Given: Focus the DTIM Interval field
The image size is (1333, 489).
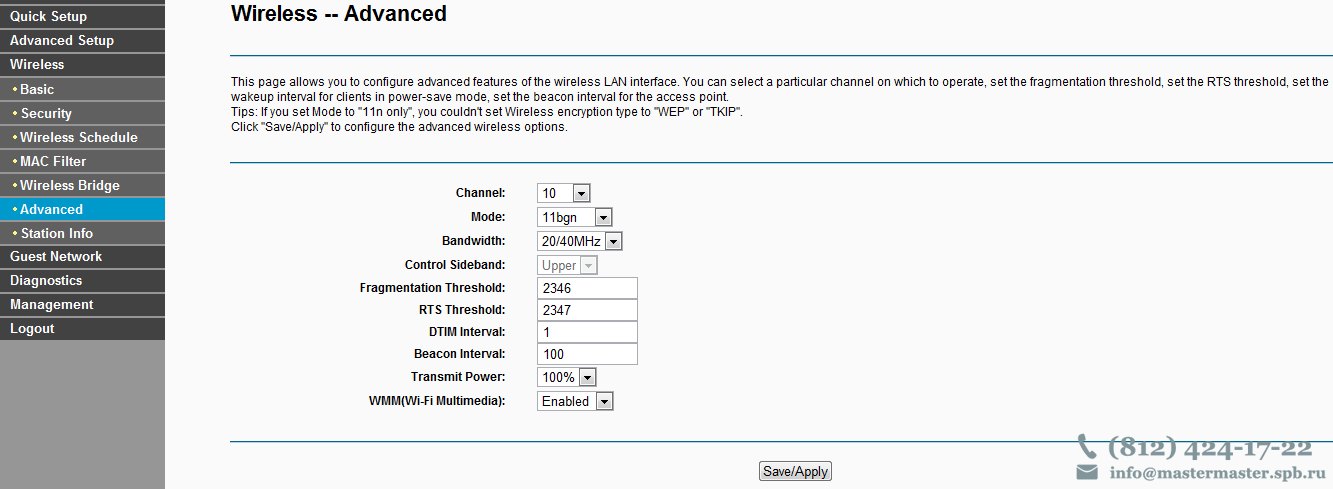Looking at the screenshot, I should coord(587,332).
